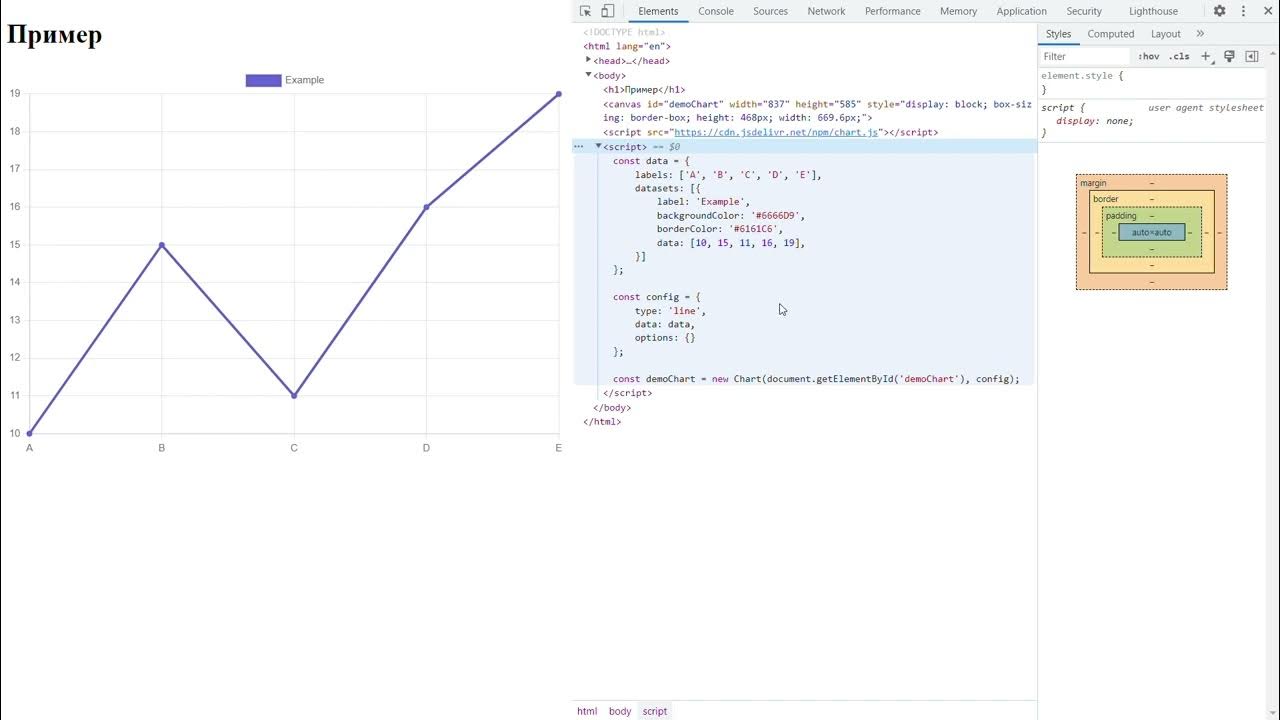The image size is (1280, 720).
Task: Open the Application tab
Action: coord(1022,11)
